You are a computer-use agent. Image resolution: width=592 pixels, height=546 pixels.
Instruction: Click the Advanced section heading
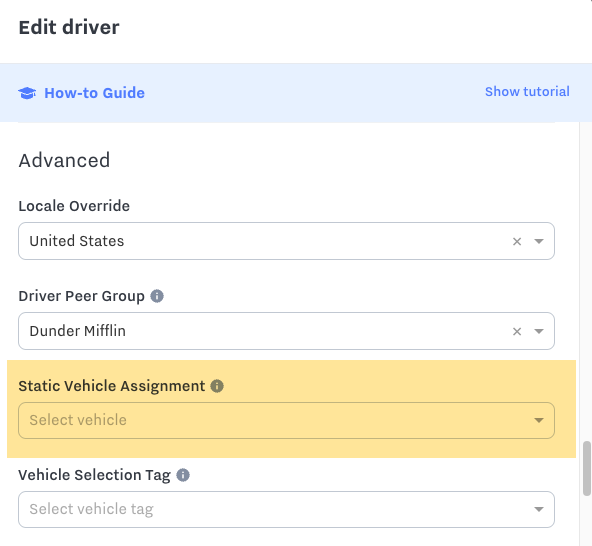coord(64,160)
